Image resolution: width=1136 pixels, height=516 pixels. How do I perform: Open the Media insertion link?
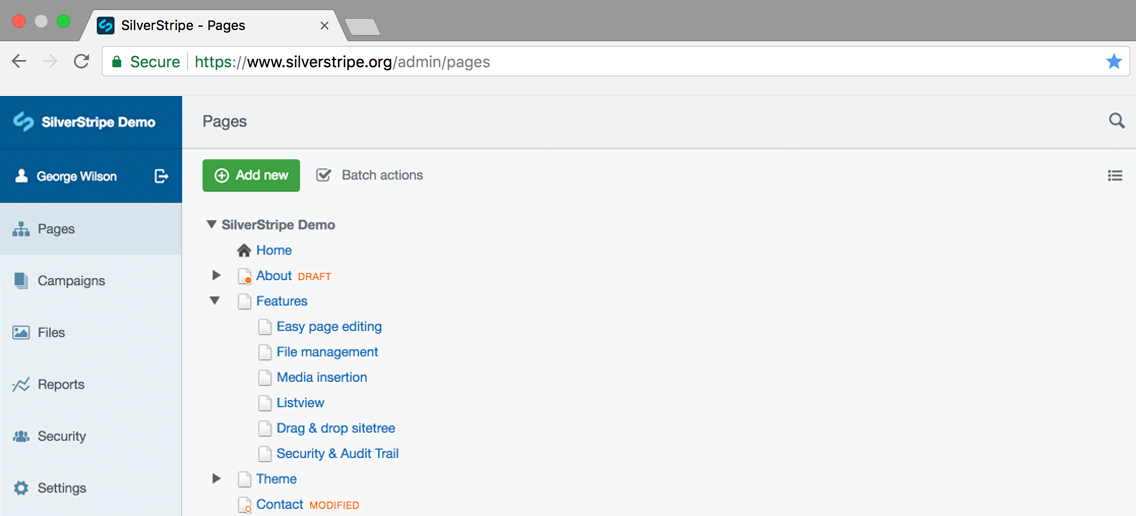pos(322,378)
